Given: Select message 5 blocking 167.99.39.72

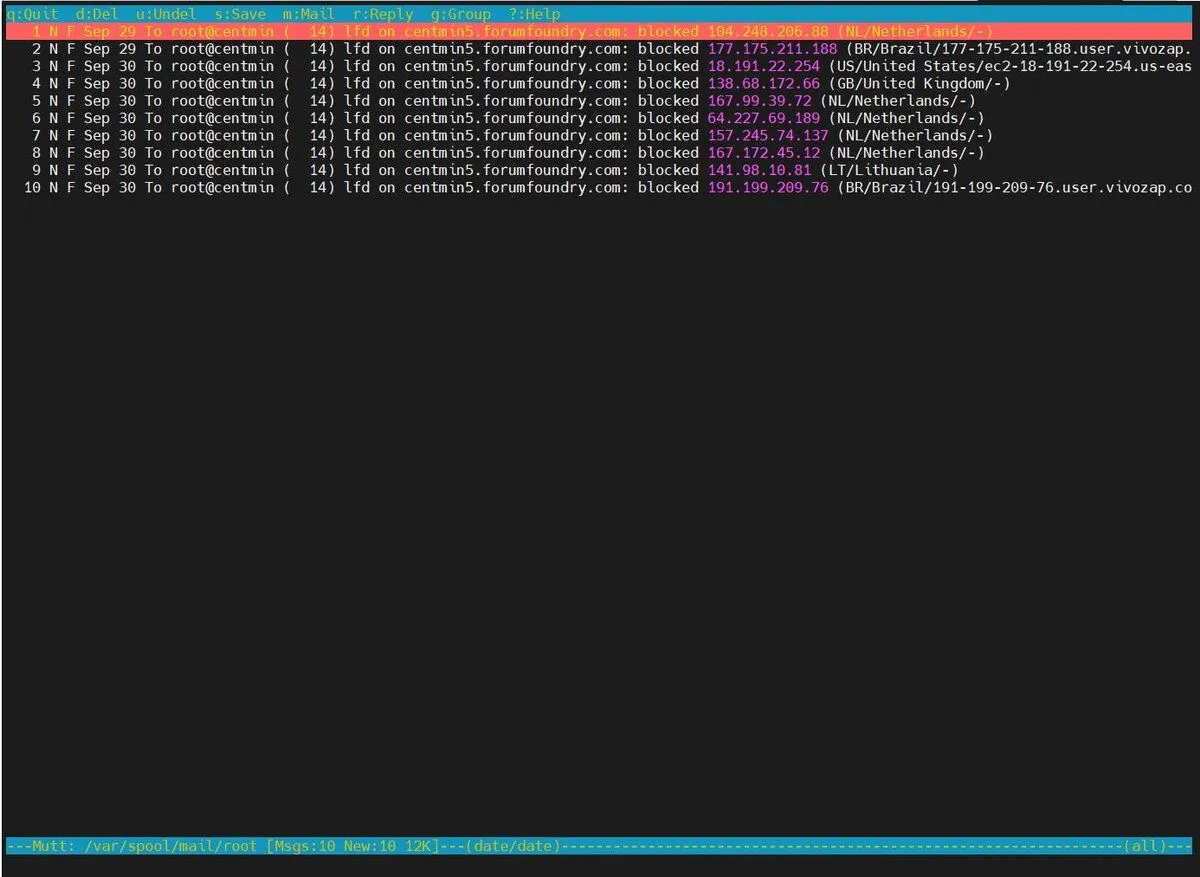Looking at the screenshot, I should point(600,101).
